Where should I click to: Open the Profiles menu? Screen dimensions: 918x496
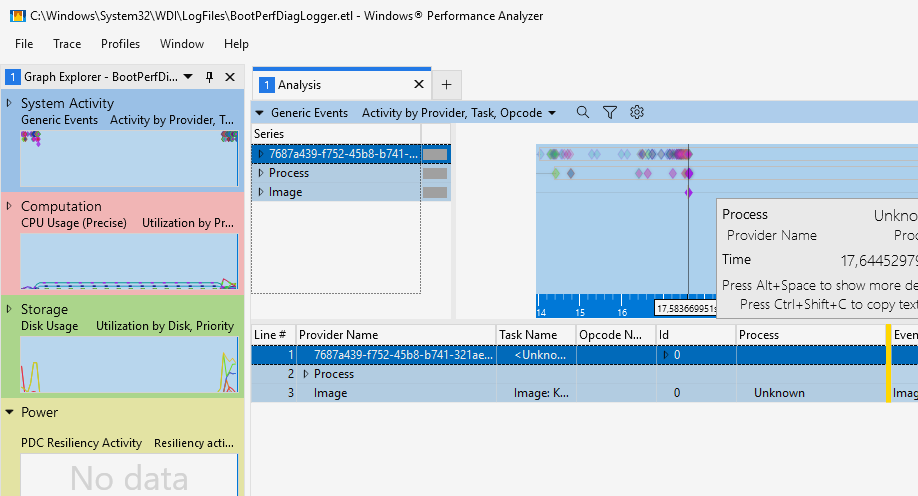(120, 44)
